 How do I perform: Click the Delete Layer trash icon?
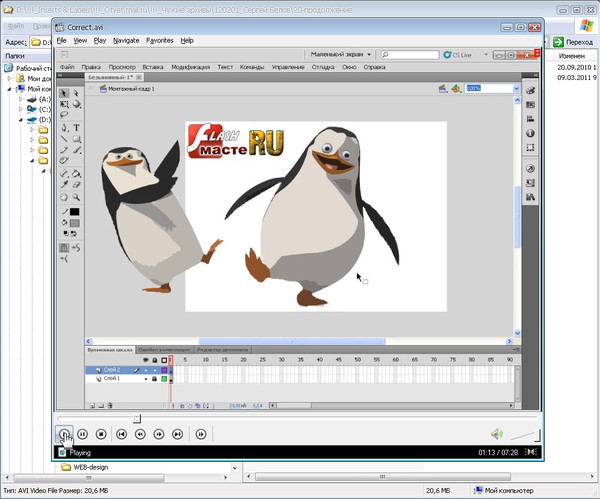click(x=110, y=405)
